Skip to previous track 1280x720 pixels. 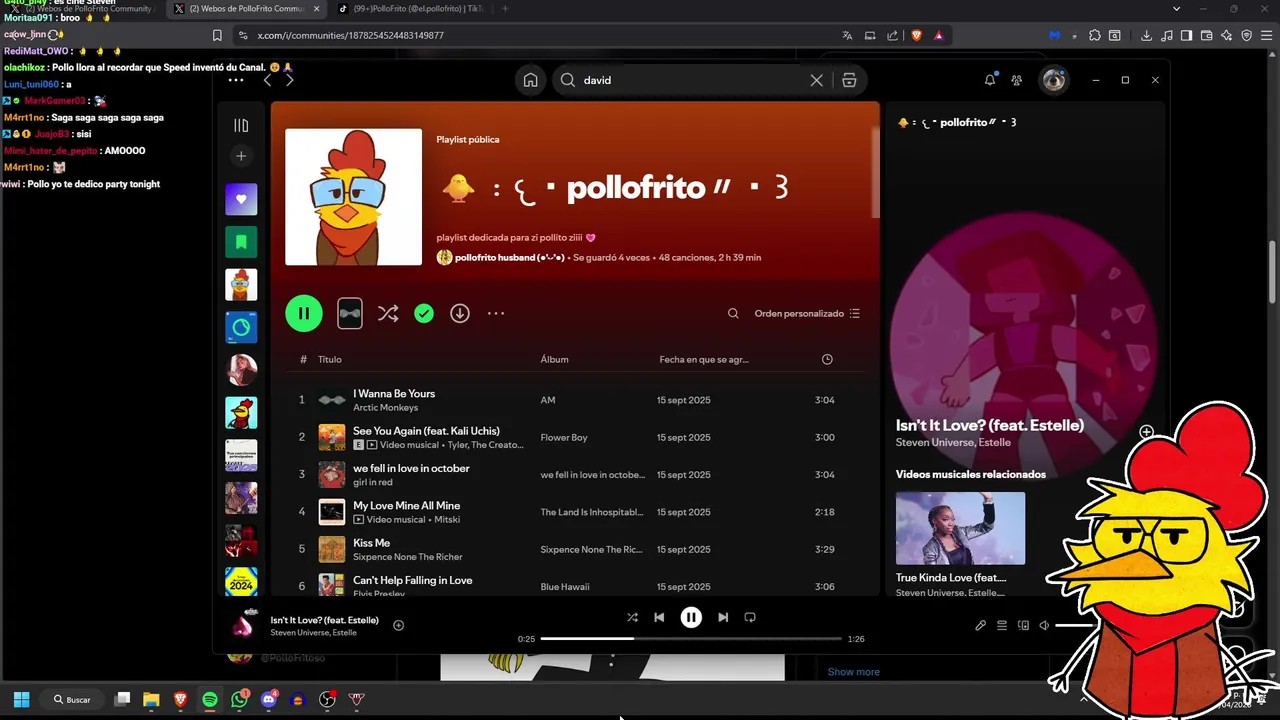[x=659, y=617]
